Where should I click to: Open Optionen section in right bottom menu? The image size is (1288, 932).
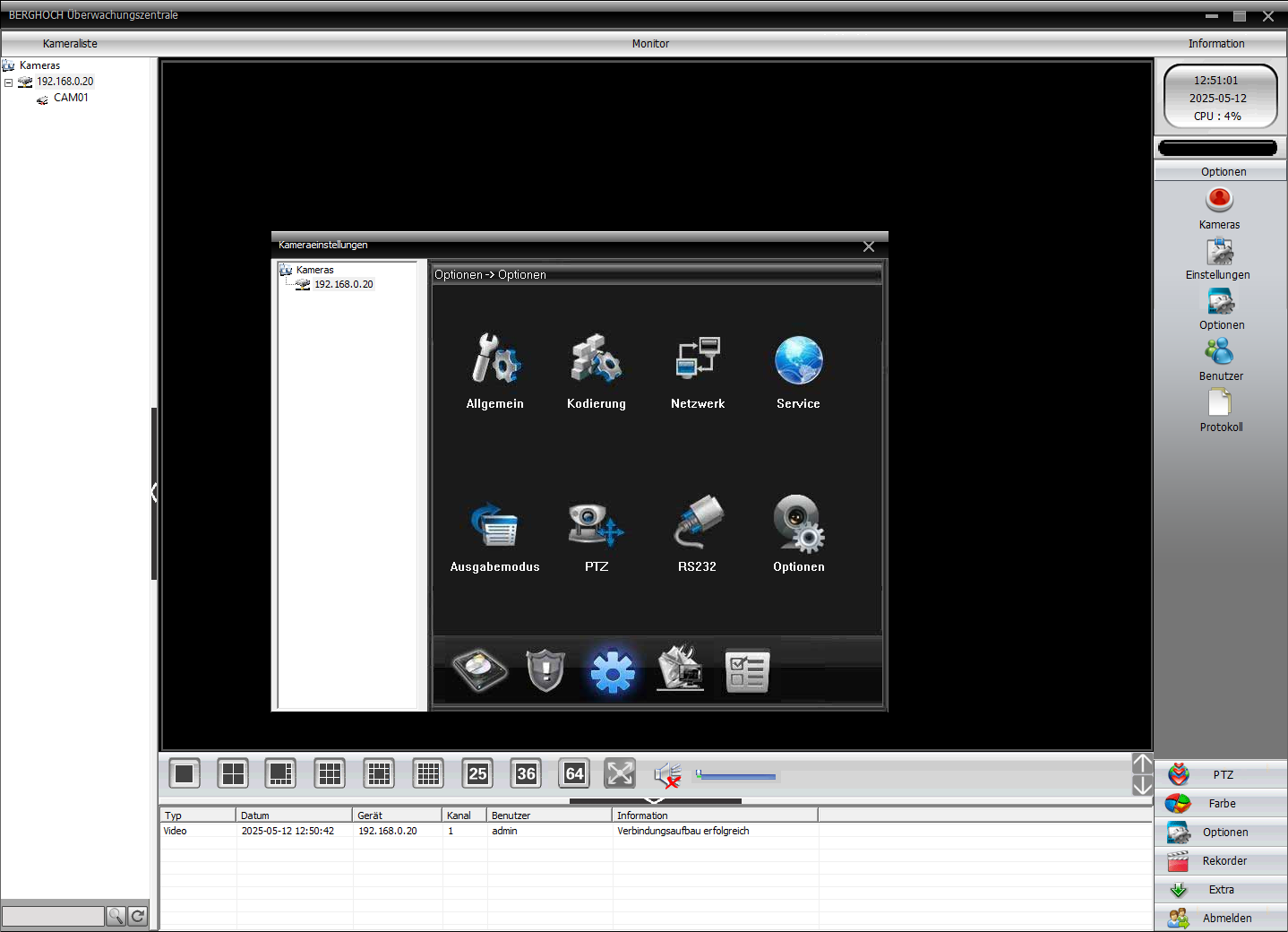(x=1221, y=832)
